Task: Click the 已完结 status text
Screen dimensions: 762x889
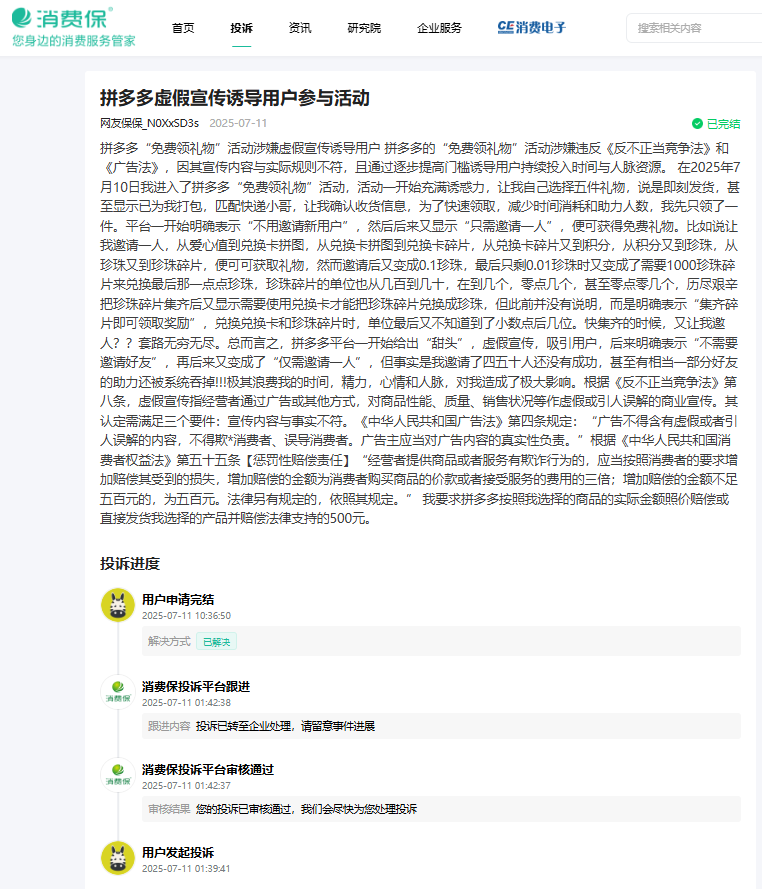Action: (x=723, y=124)
